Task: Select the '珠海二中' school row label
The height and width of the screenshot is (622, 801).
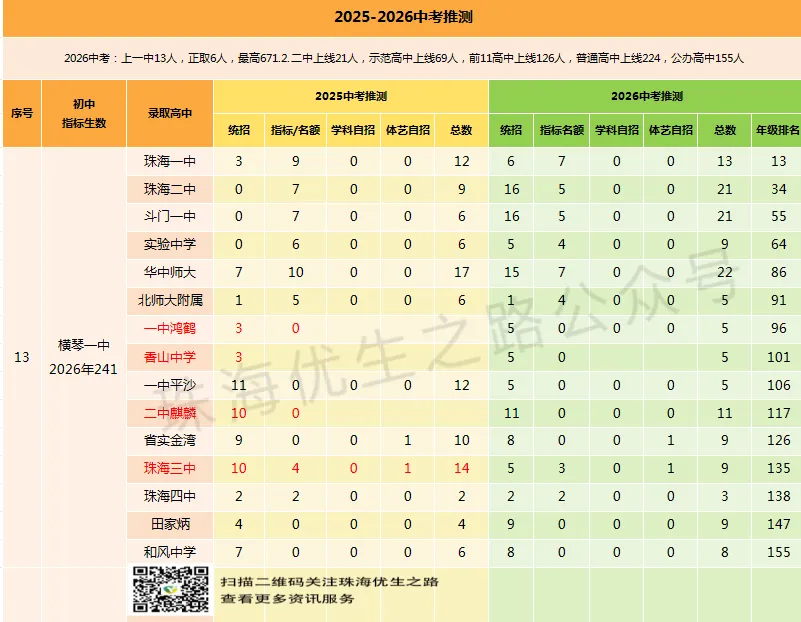Action: 170,189
